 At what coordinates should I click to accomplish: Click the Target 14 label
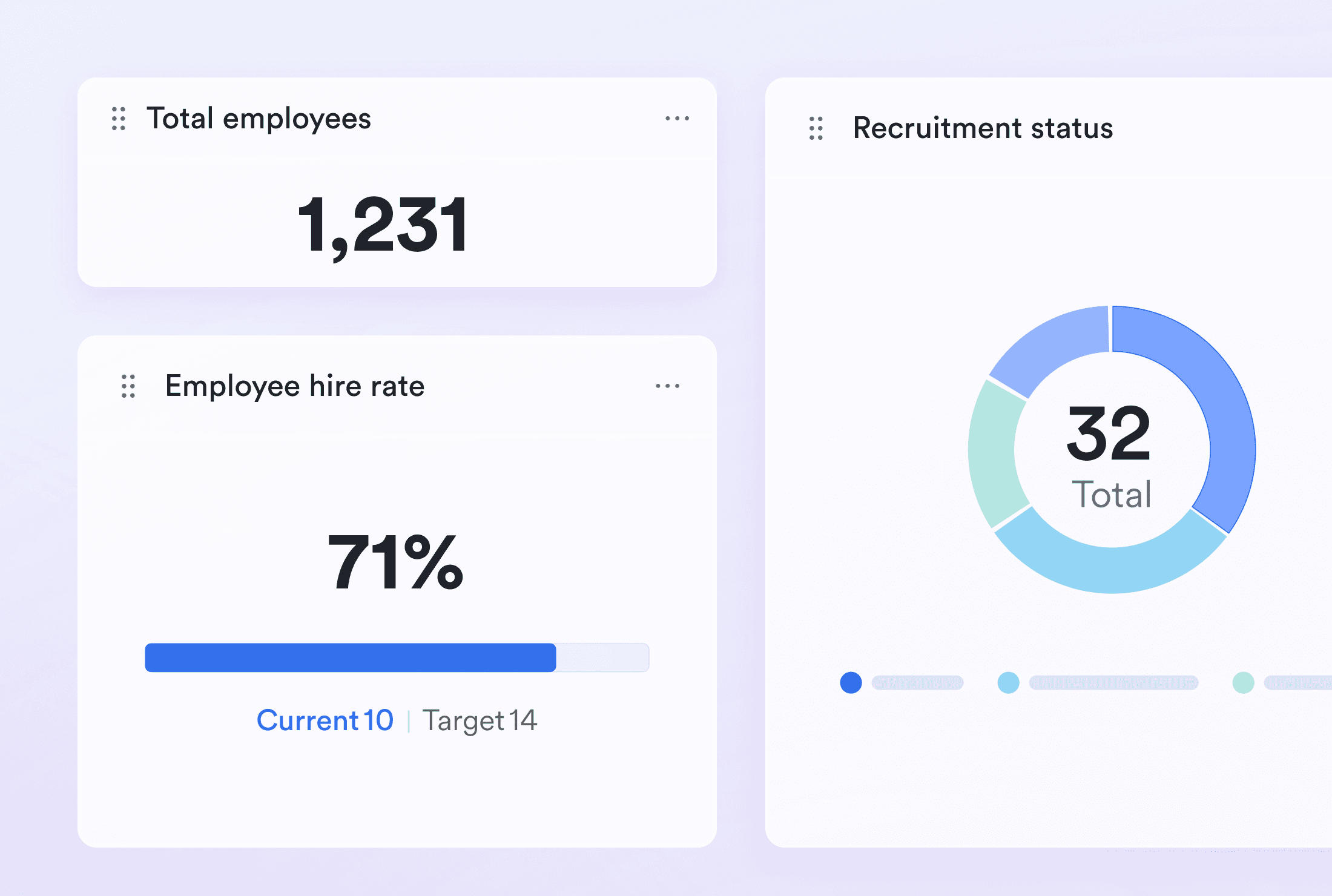pos(480,720)
